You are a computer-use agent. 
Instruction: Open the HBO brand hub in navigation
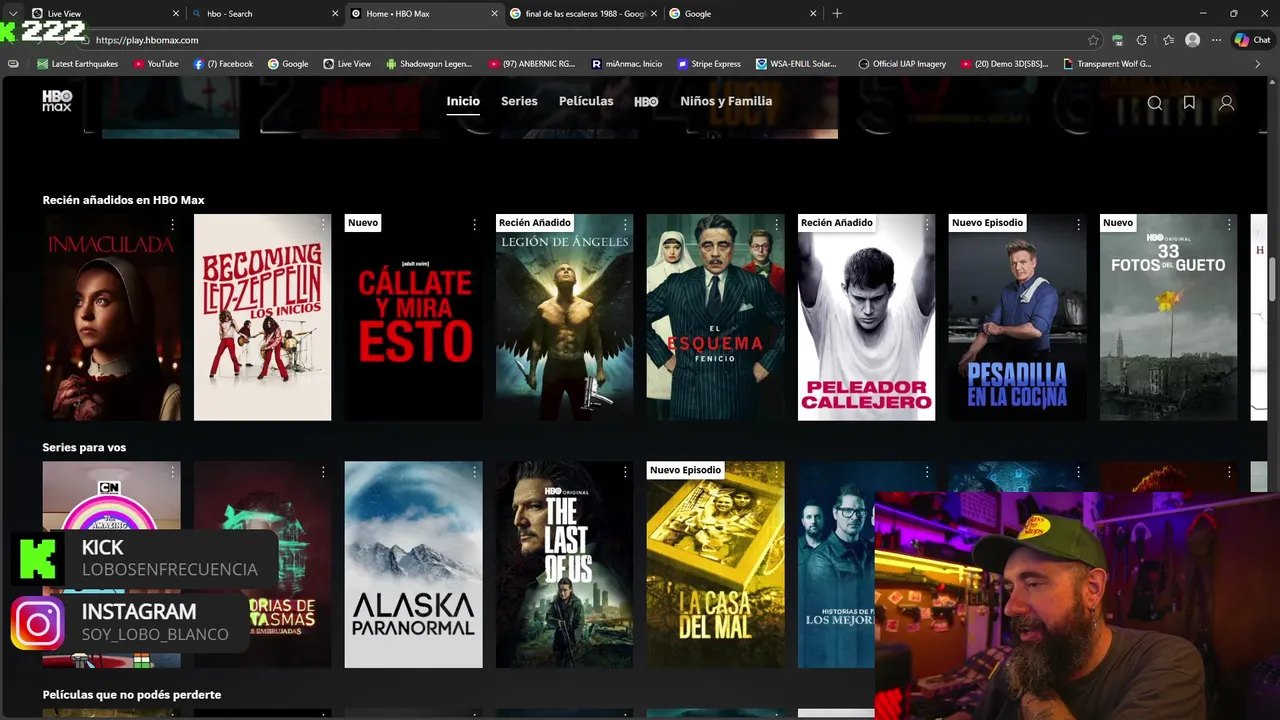point(646,101)
